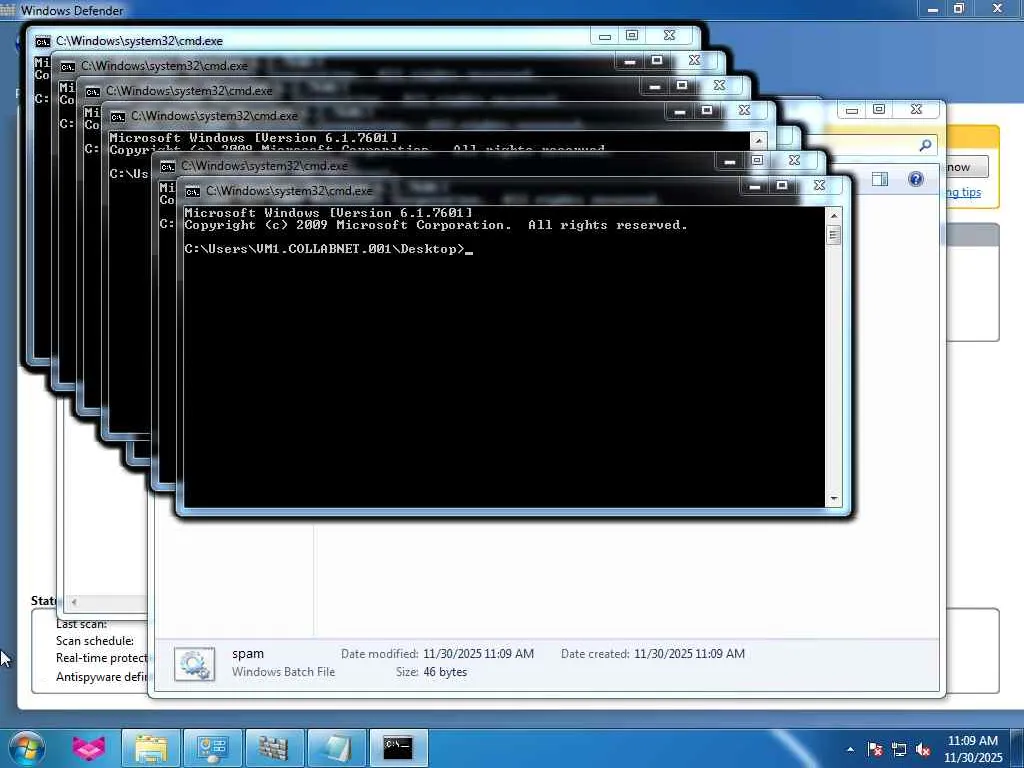
Task: Select 'spam' file name in details pane
Action: (248, 654)
